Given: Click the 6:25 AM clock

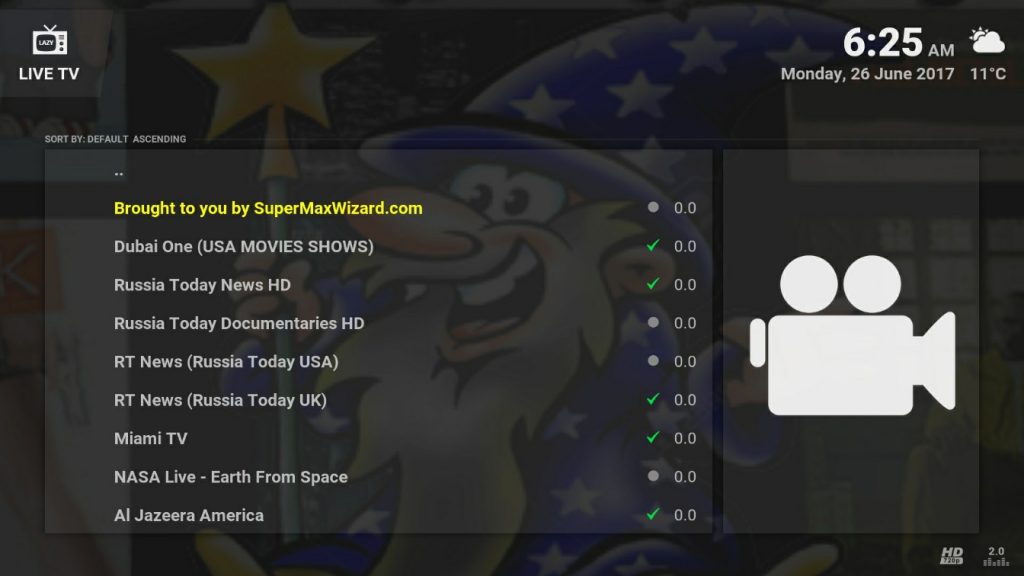Looking at the screenshot, I should [x=898, y=42].
